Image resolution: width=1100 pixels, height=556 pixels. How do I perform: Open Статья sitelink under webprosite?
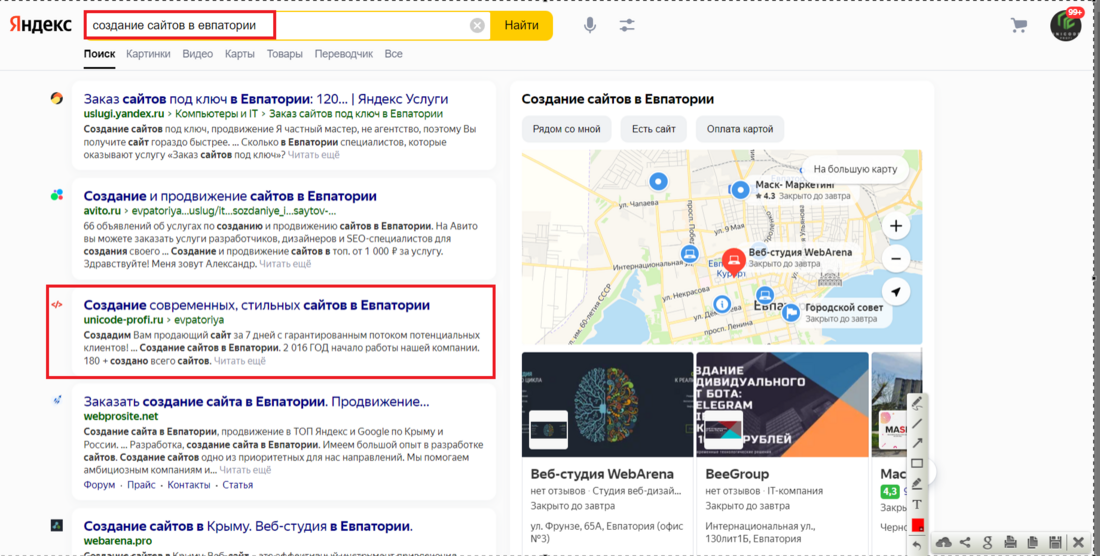(x=238, y=484)
